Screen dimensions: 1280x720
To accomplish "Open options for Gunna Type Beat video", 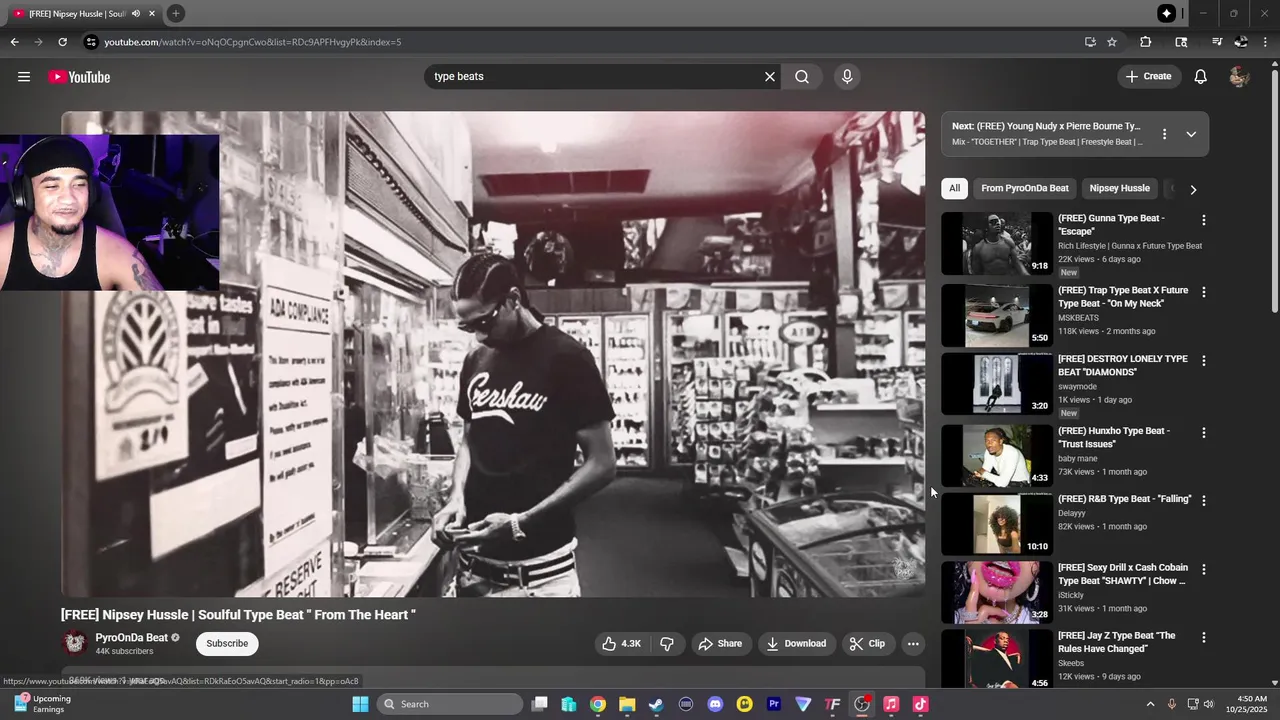I will (1204, 220).
